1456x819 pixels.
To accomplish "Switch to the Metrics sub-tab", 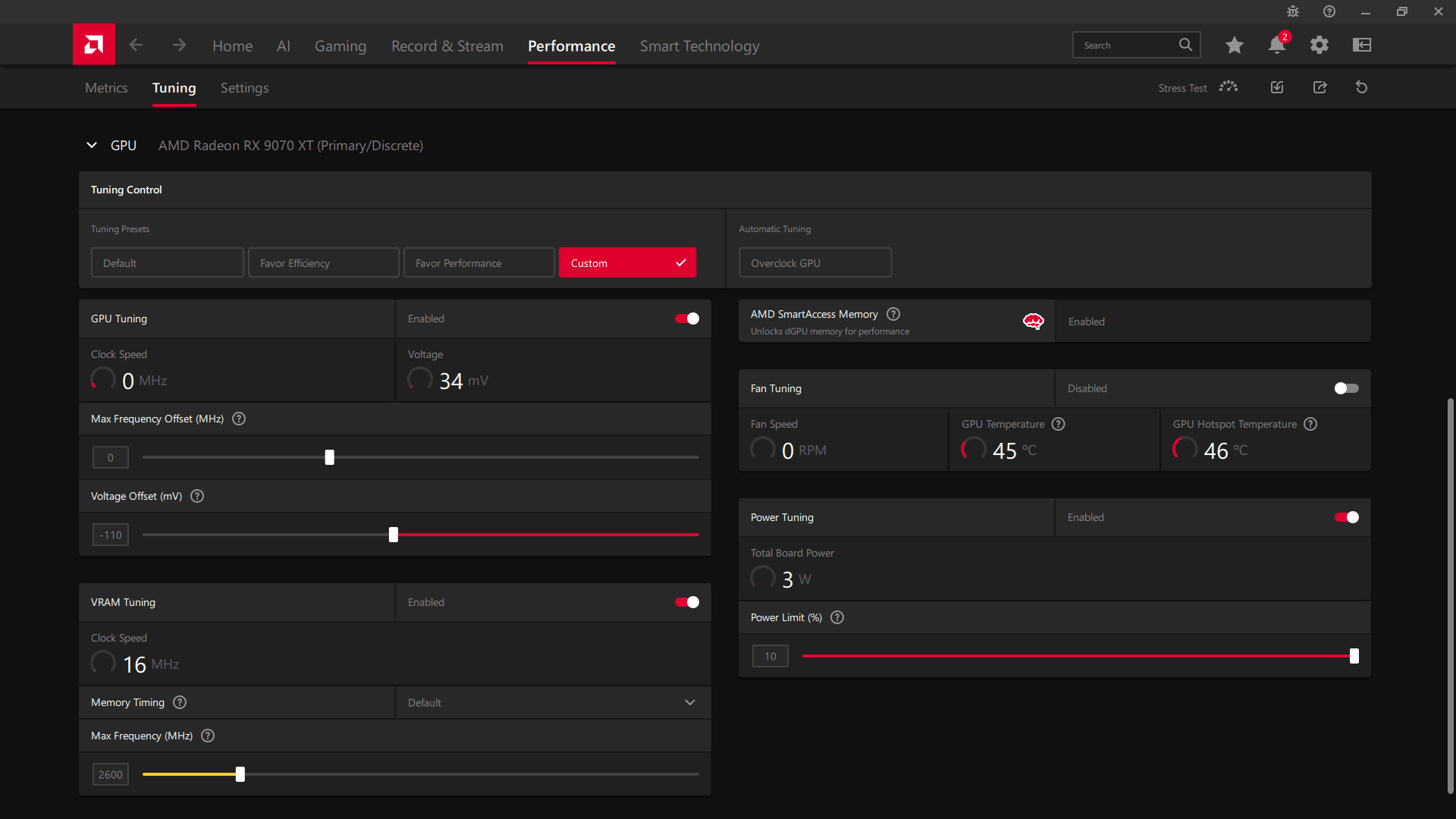I will click(x=106, y=88).
